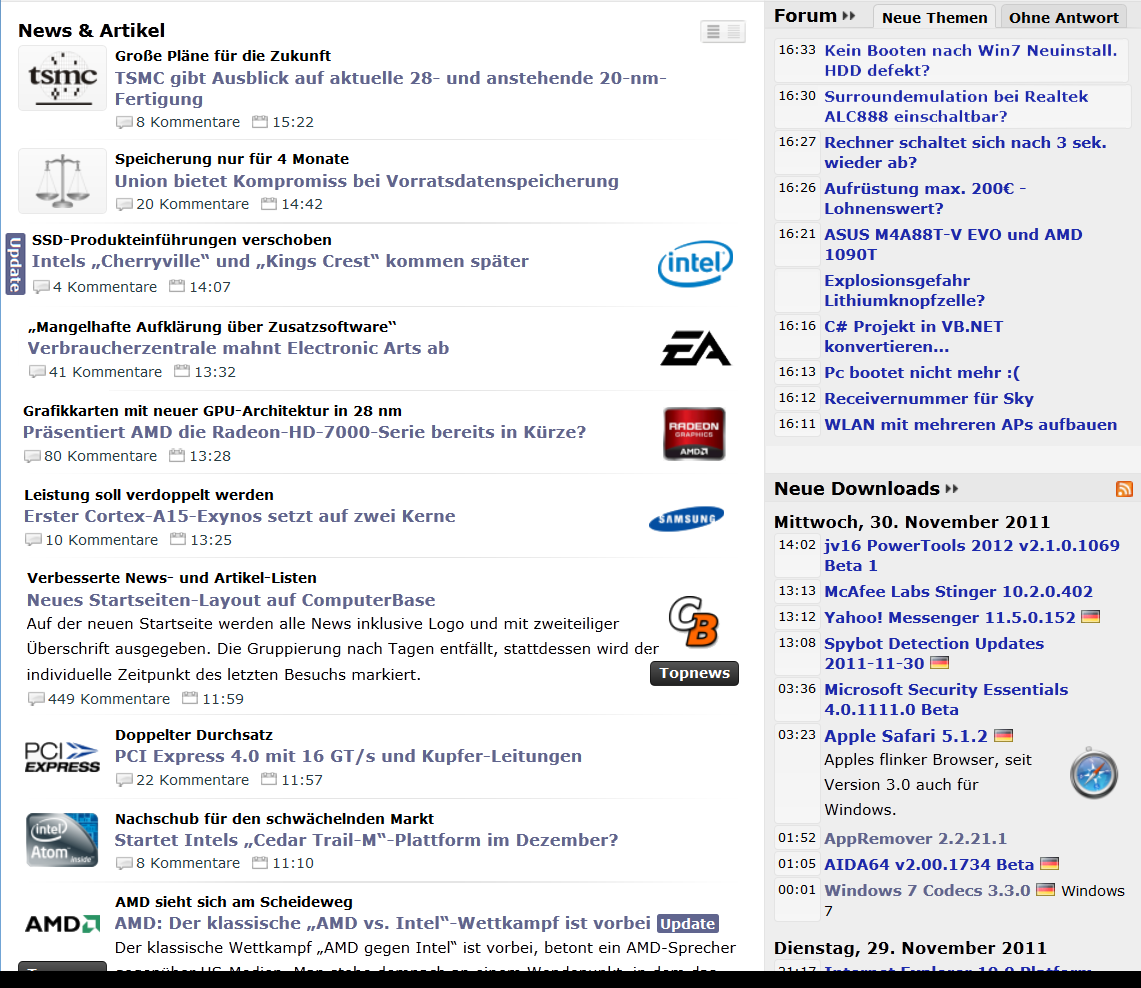The width and height of the screenshot is (1141, 988).
Task: Click the ComputerBase CB logo
Action: [x=693, y=621]
